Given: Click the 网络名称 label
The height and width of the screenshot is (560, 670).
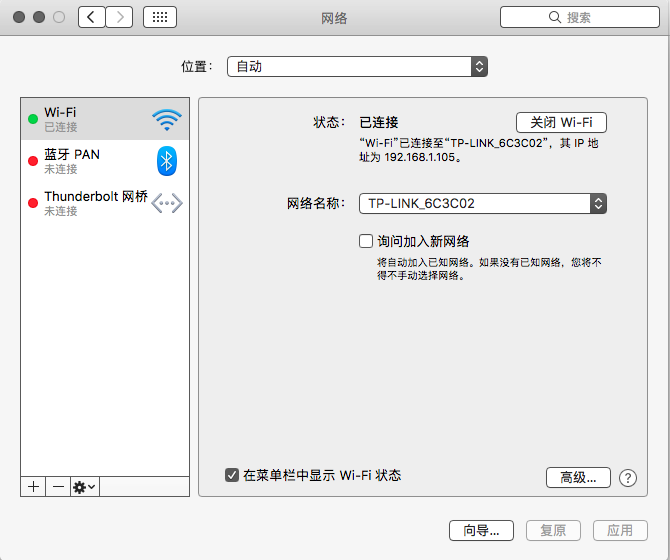Looking at the screenshot, I should coord(316,203).
